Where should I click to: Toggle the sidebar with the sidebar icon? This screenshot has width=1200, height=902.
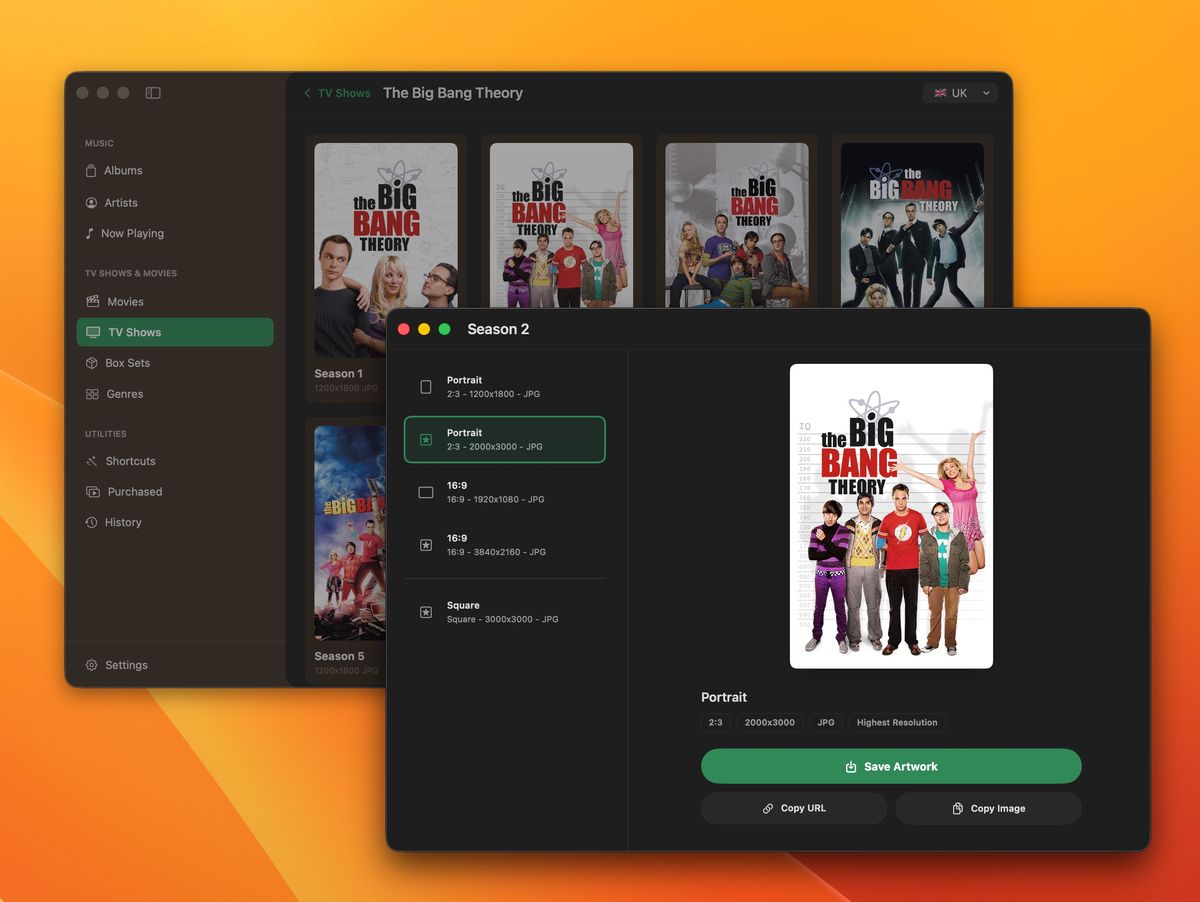click(153, 93)
